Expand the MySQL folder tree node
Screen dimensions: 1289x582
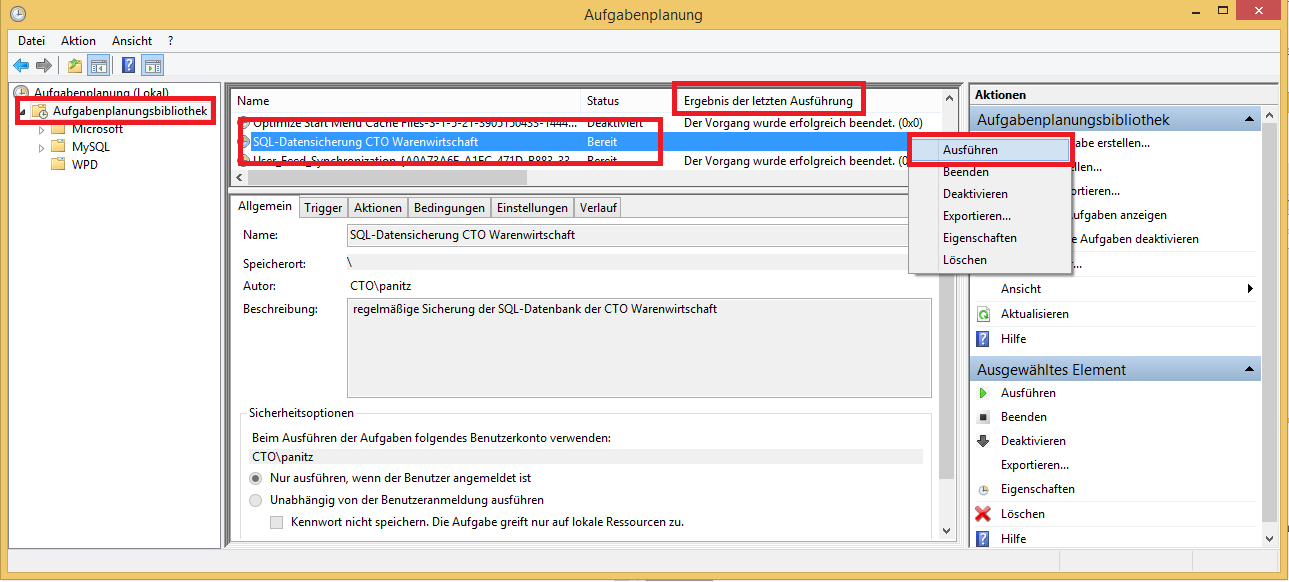pyautogui.click(x=41, y=147)
